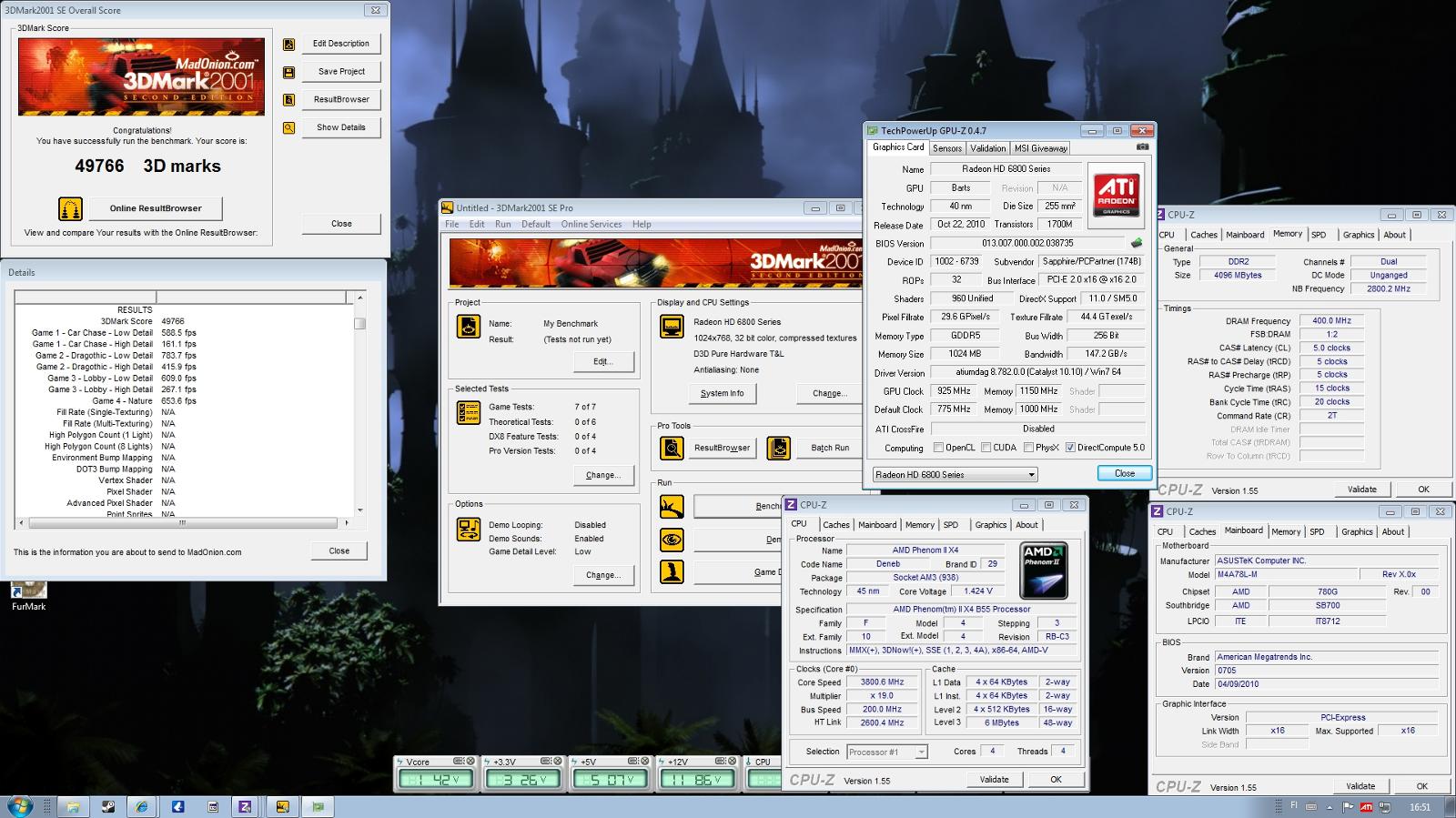Open the File menu in 3DMark2001 SE Pro
1456x818 pixels.
451,224
